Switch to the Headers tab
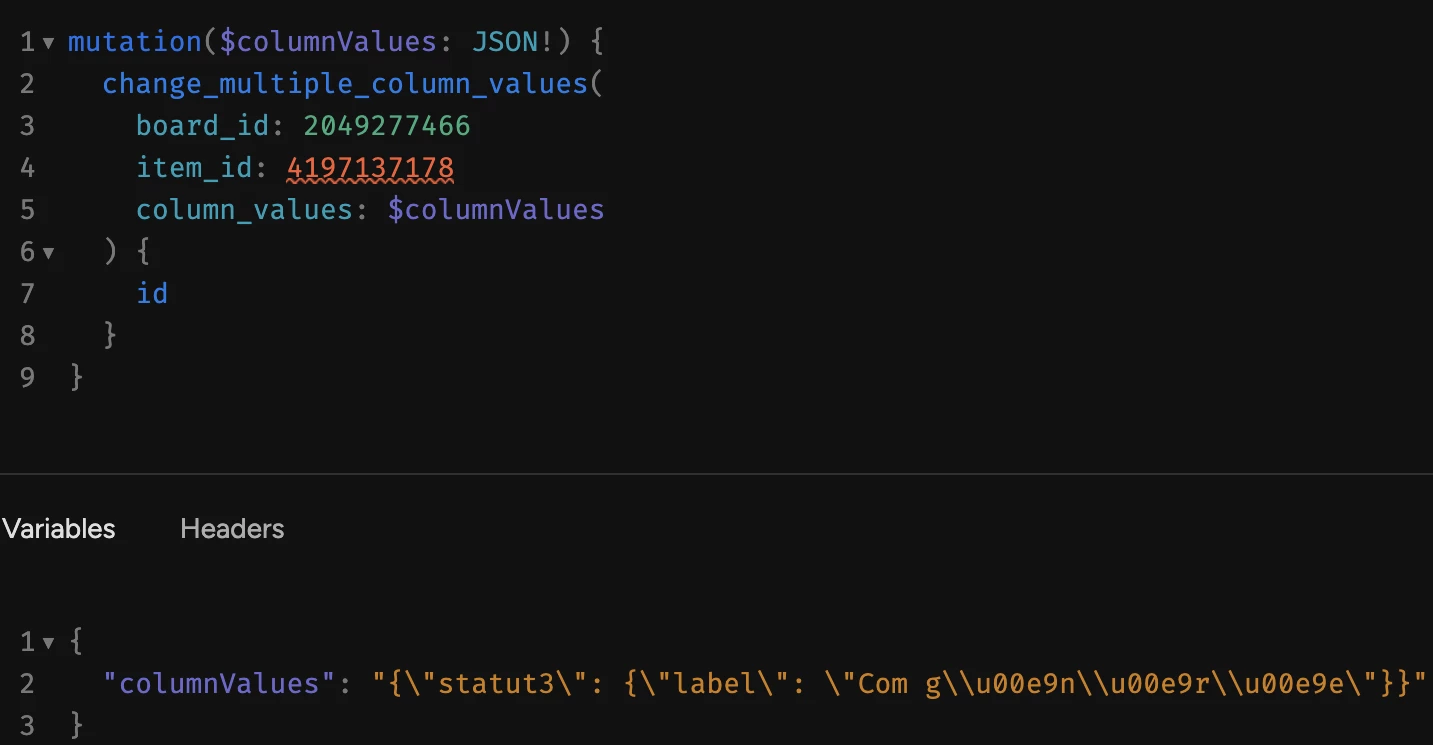The width and height of the screenshot is (1433, 745). (x=232, y=529)
